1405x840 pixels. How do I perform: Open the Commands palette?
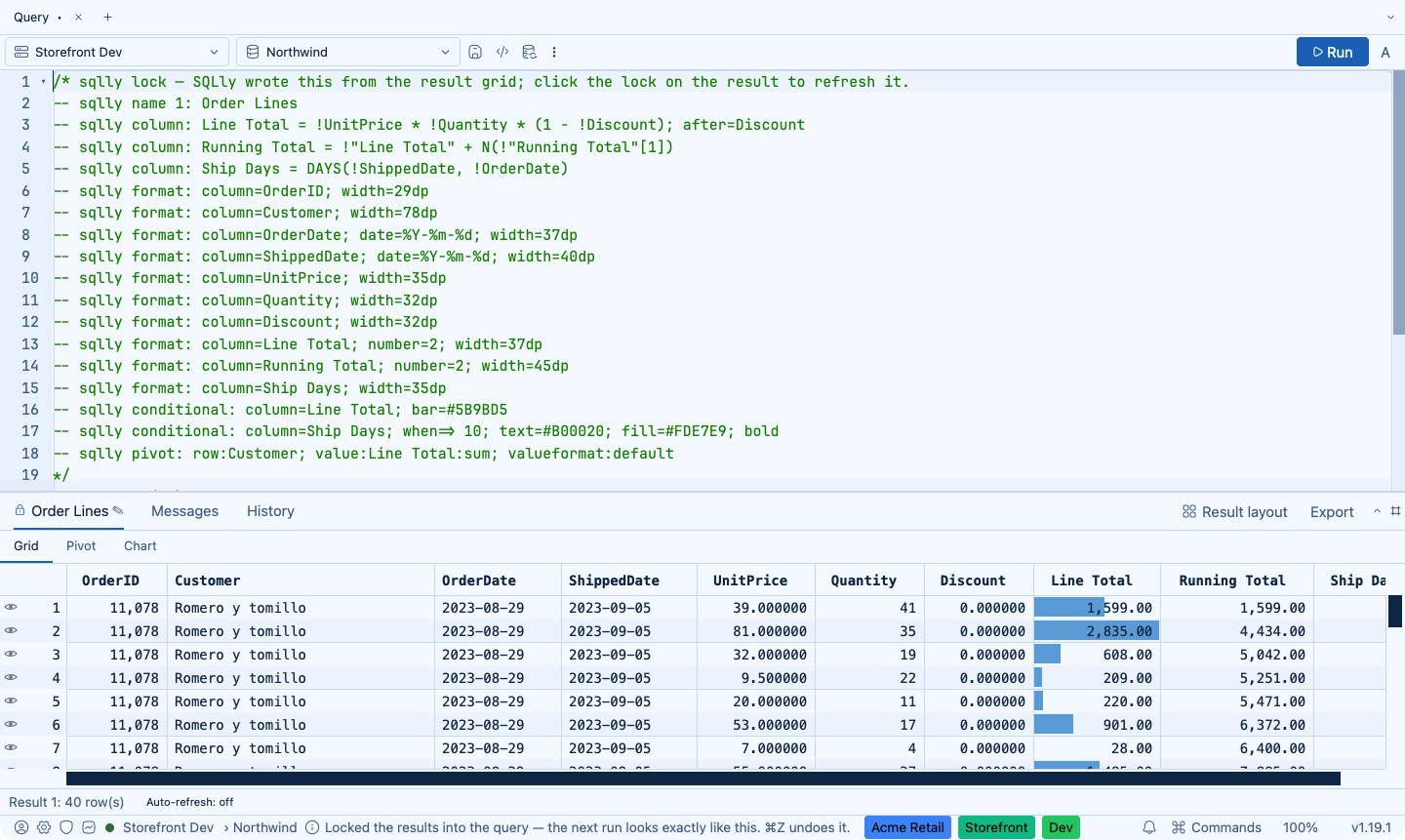(1217, 827)
